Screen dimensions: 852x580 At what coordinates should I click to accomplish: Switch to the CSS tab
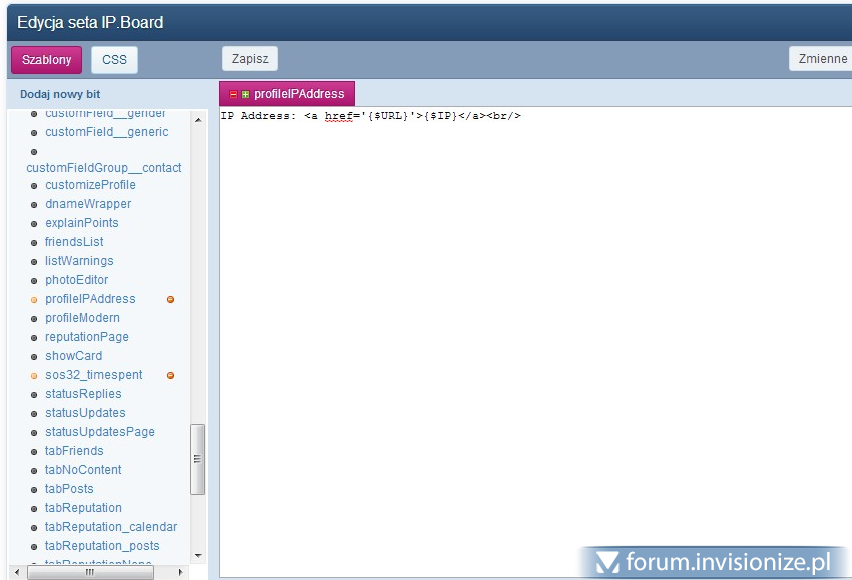[114, 60]
